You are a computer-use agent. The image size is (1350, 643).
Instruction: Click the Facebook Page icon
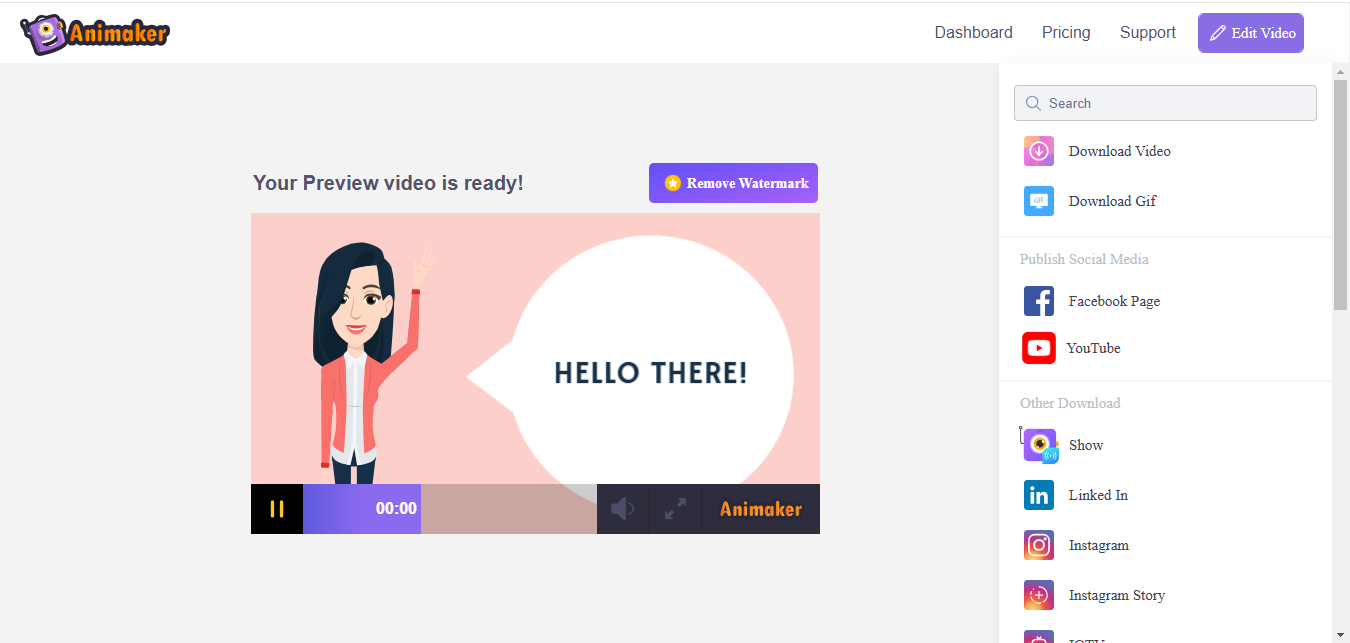click(x=1039, y=301)
